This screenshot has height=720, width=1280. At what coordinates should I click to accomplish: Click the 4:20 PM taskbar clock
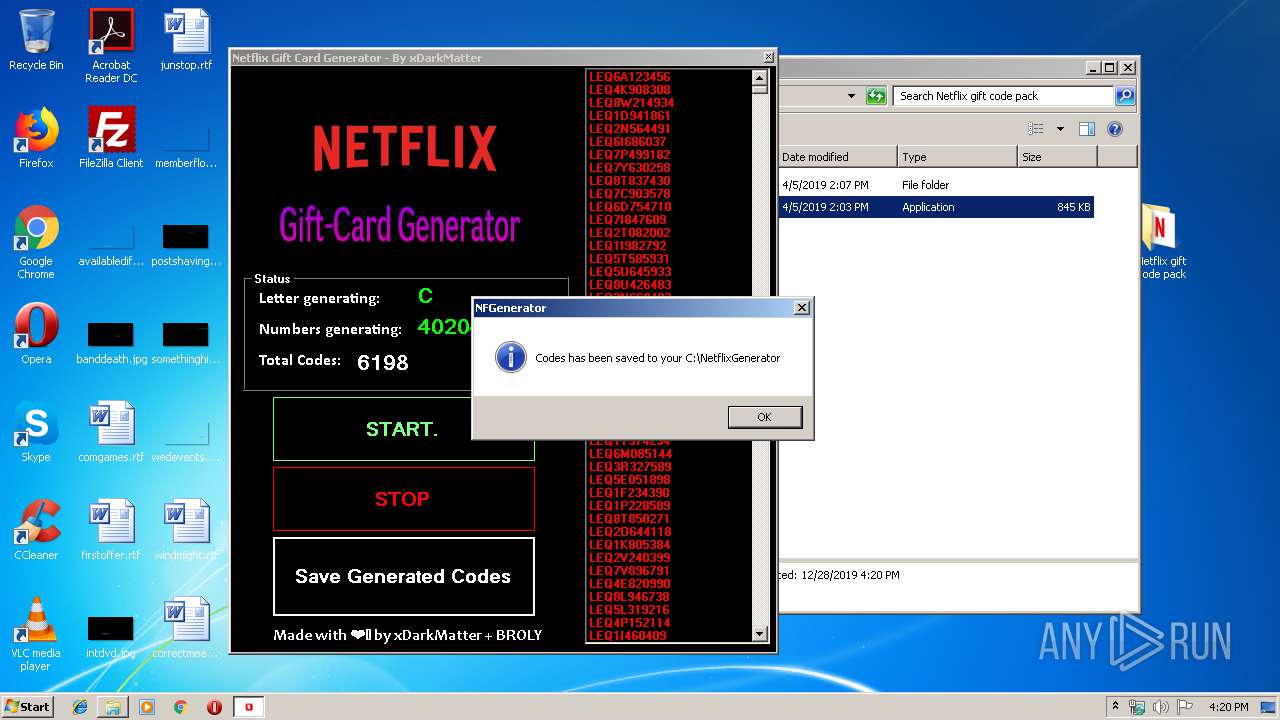click(x=1228, y=707)
